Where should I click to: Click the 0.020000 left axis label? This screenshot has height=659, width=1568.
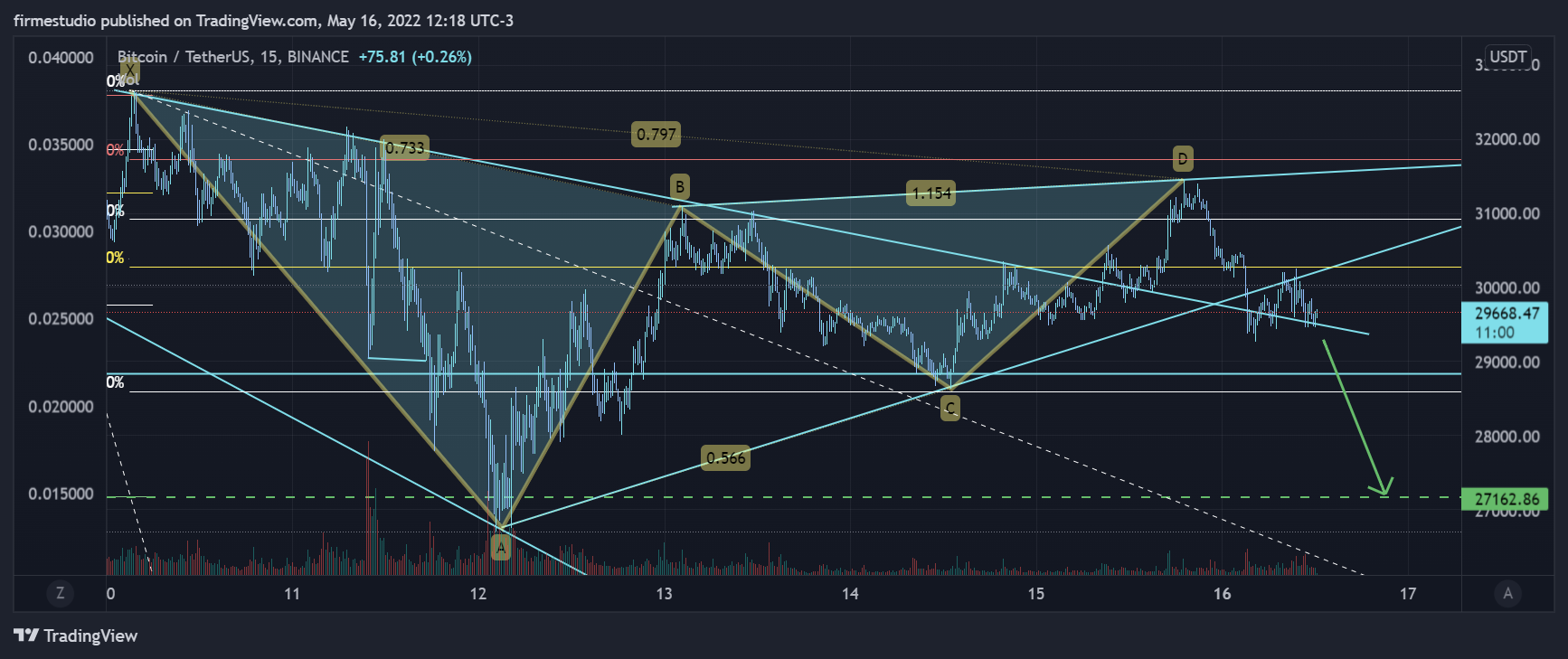point(61,407)
